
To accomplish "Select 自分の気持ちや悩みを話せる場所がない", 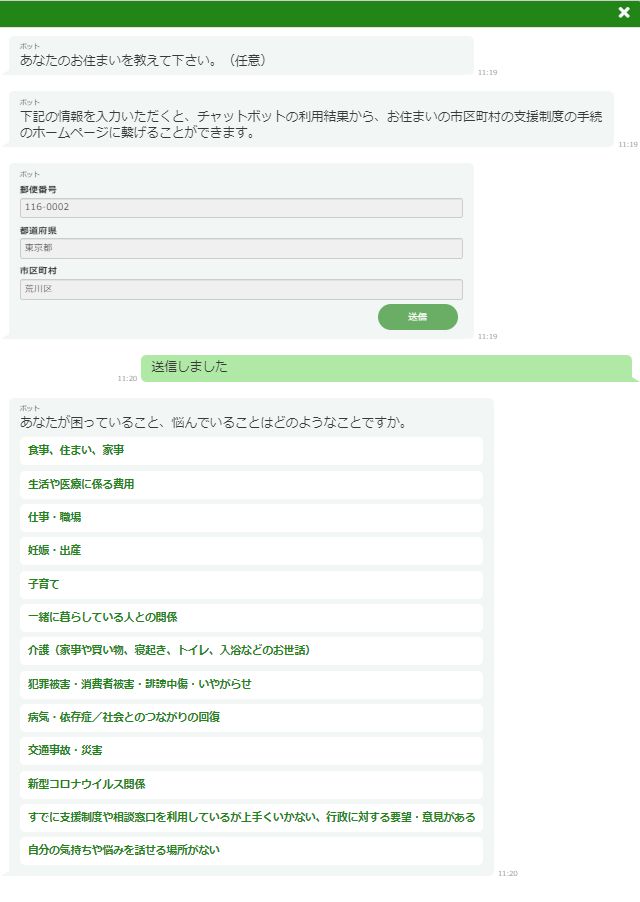I will click(251, 851).
